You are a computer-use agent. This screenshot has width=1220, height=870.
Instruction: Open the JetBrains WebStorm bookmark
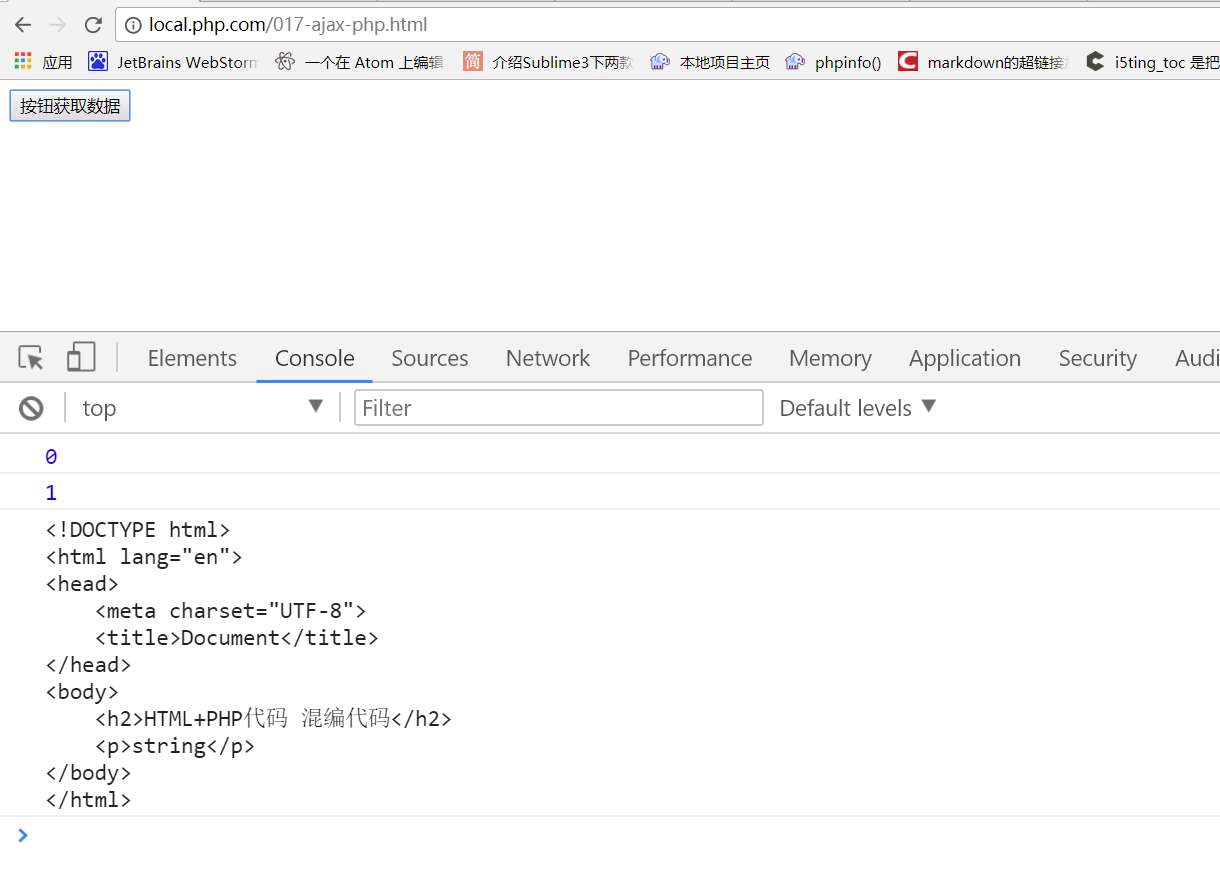pyautogui.click(x=173, y=62)
